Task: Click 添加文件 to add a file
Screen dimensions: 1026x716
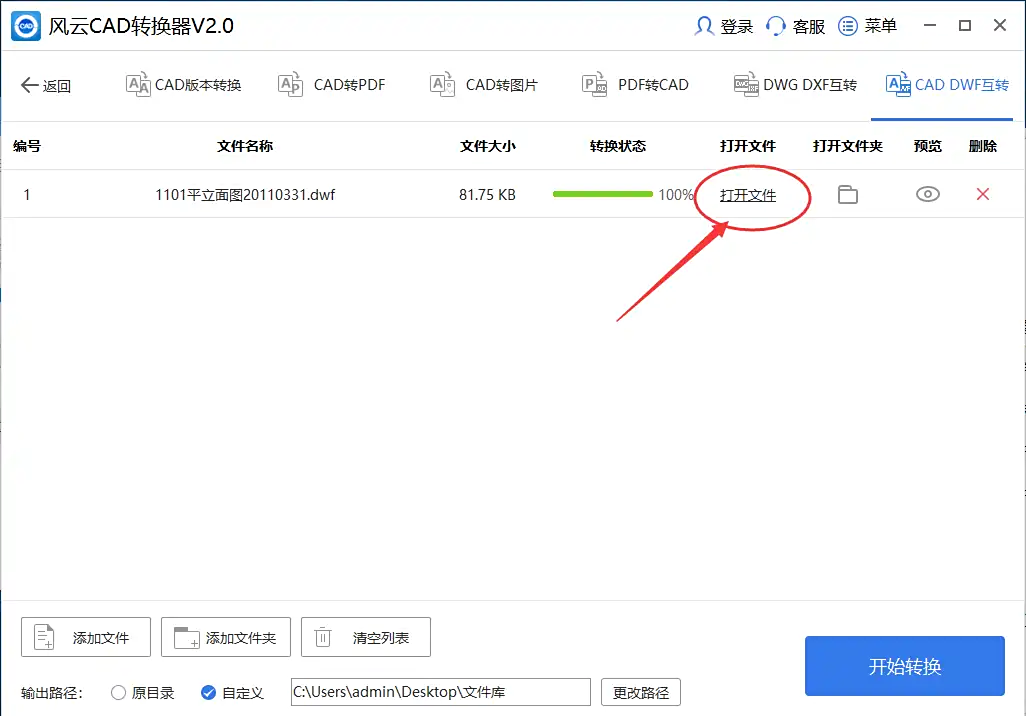Action: [x=85, y=636]
